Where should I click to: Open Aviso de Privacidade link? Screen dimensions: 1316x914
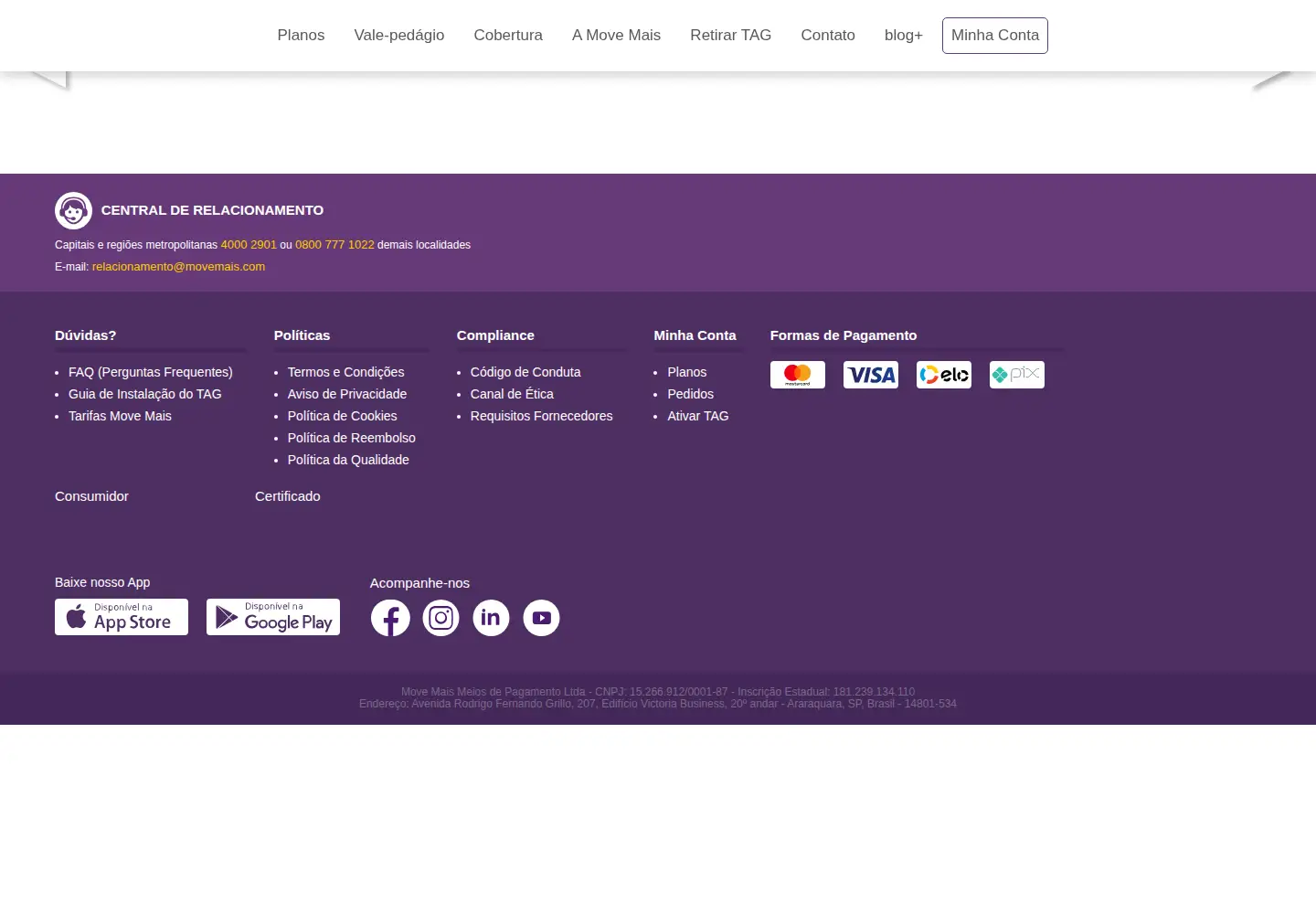click(x=347, y=394)
